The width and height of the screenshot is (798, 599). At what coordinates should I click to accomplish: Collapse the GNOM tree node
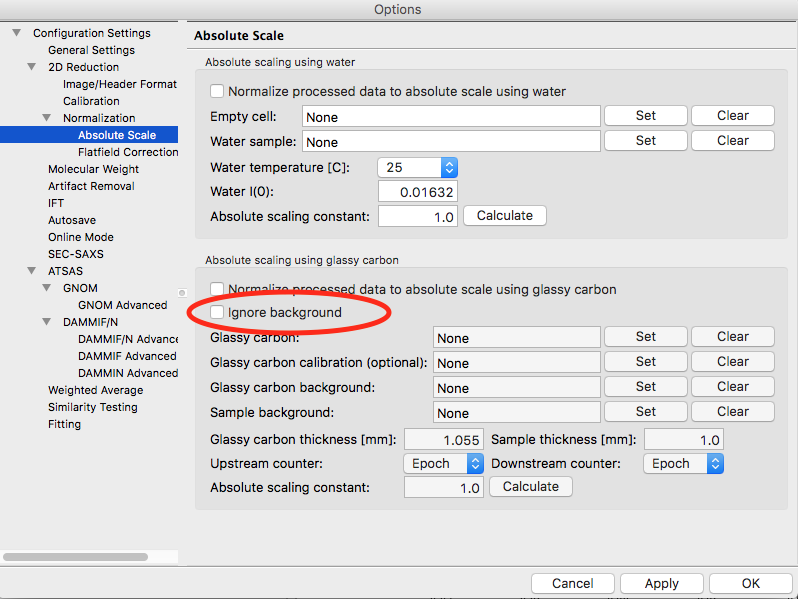coord(46,288)
